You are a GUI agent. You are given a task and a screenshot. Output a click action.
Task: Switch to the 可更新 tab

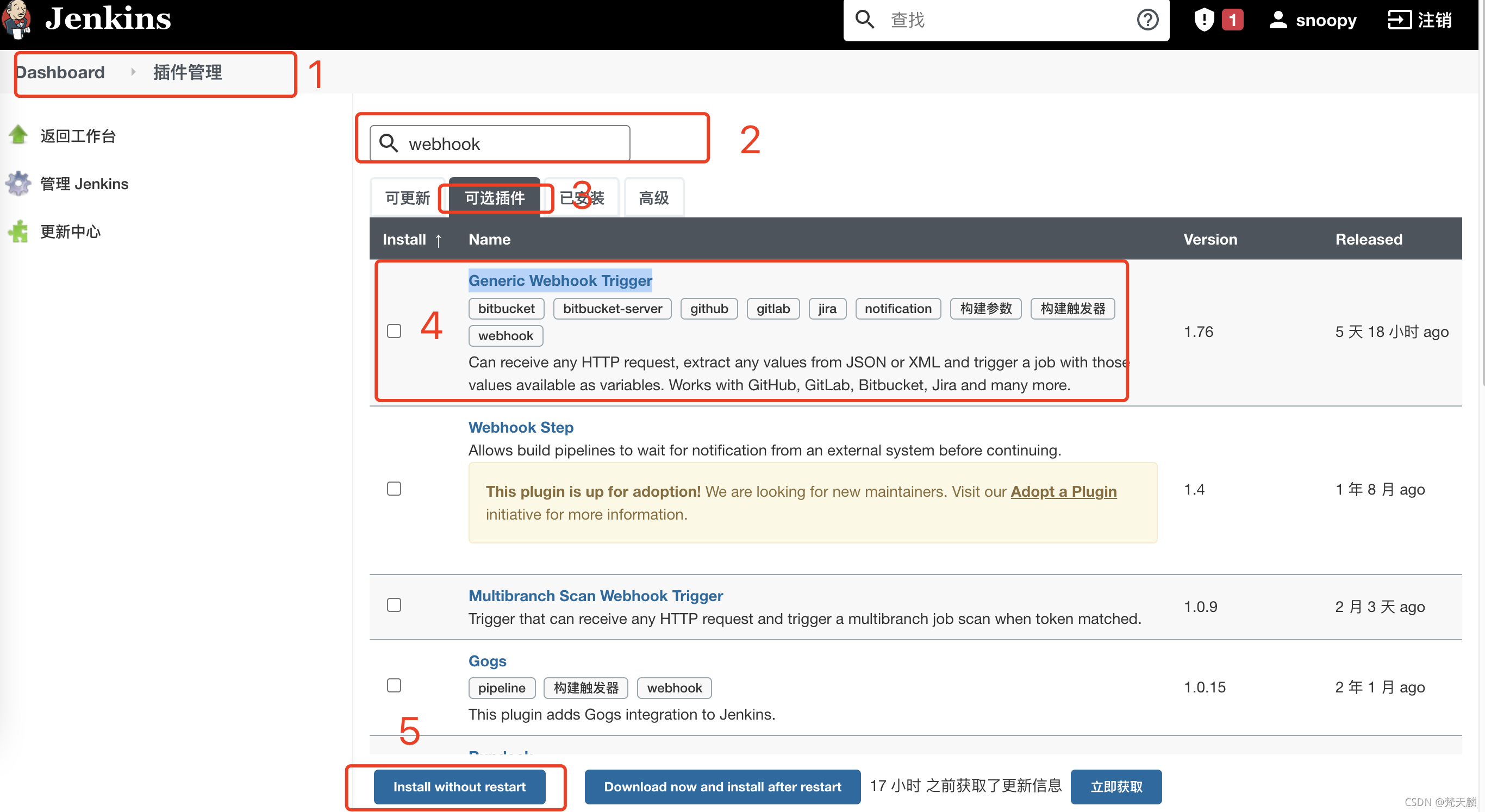pyautogui.click(x=408, y=198)
